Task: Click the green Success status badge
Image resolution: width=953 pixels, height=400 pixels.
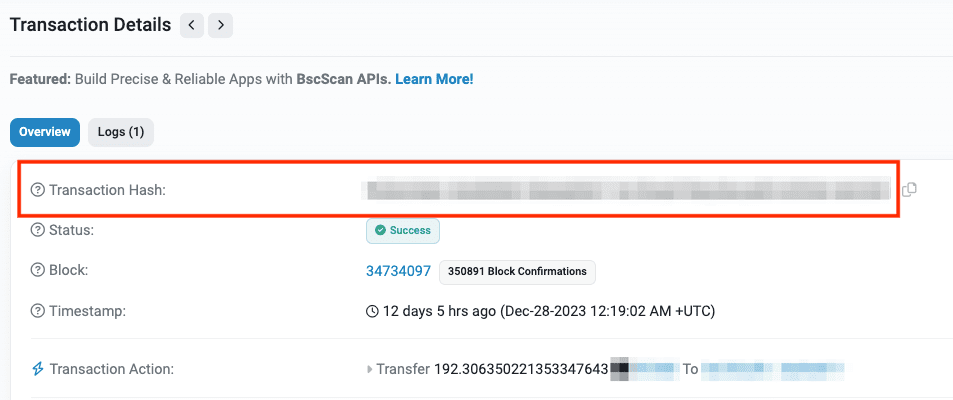Action: [x=402, y=230]
